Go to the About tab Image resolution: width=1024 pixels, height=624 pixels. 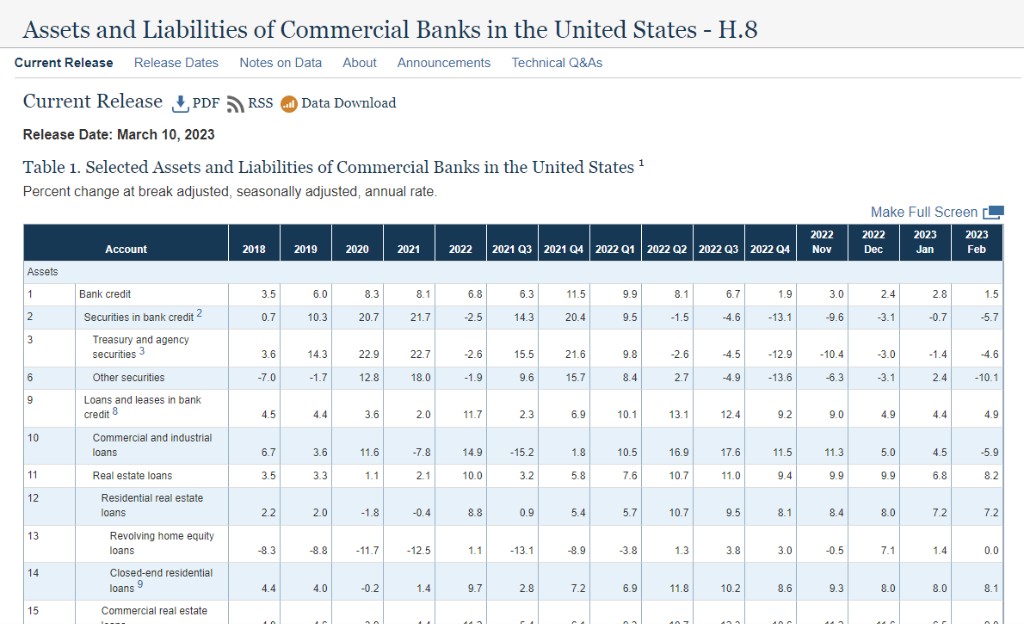pyautogui.click(x=360, y=63)
